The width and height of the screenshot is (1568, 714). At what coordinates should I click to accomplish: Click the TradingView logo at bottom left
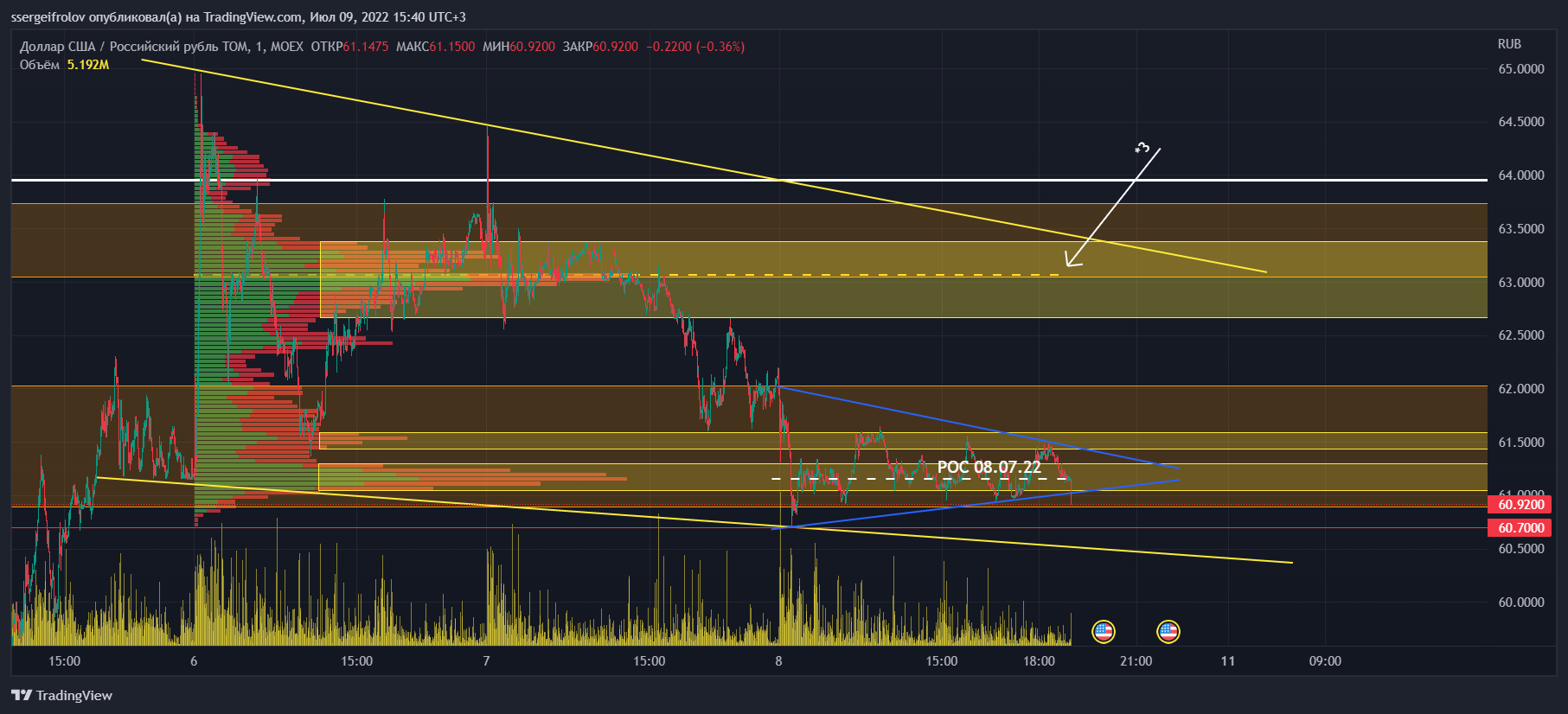[x=61, y=695]
